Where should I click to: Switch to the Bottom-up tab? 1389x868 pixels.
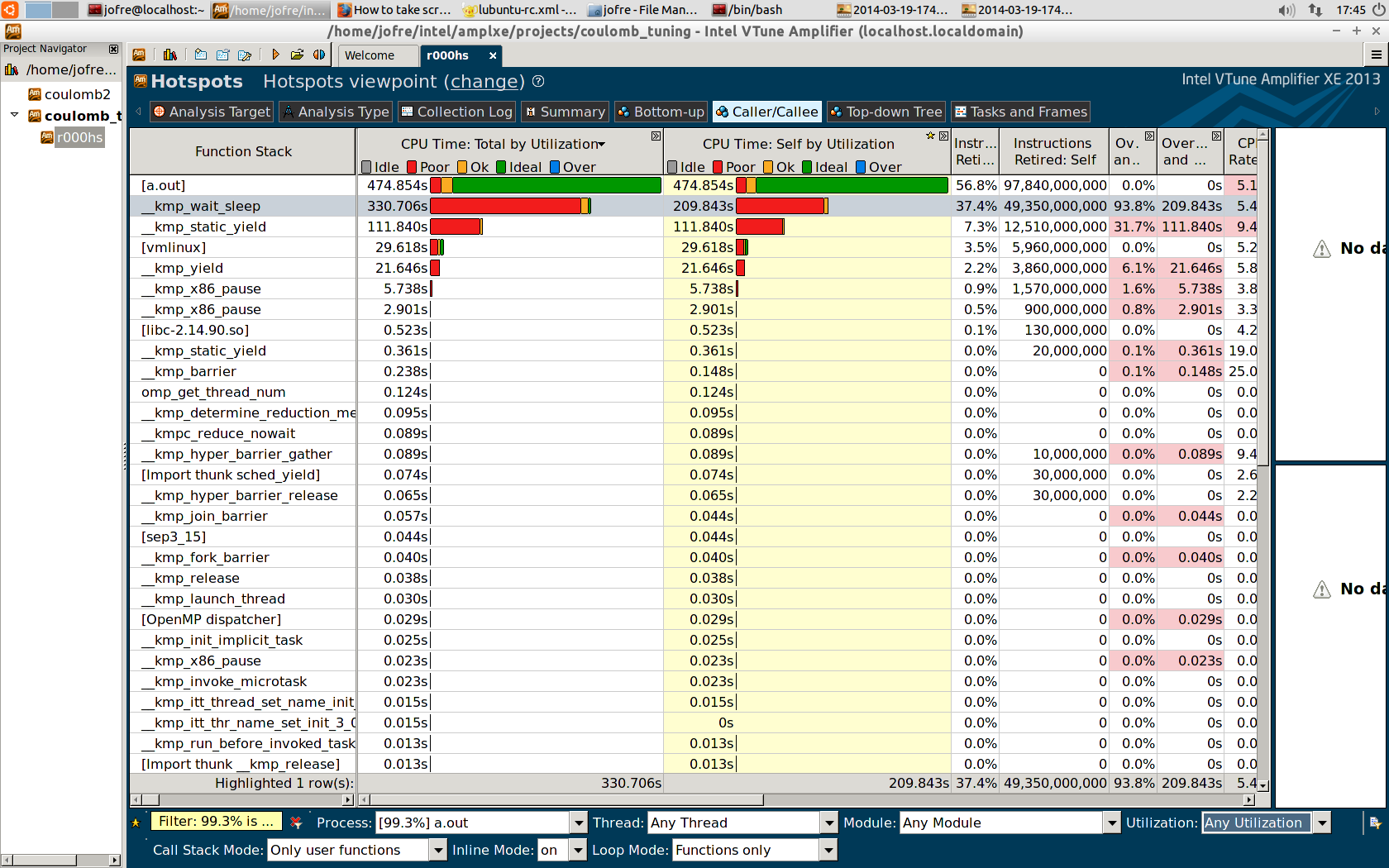(660, 112)
